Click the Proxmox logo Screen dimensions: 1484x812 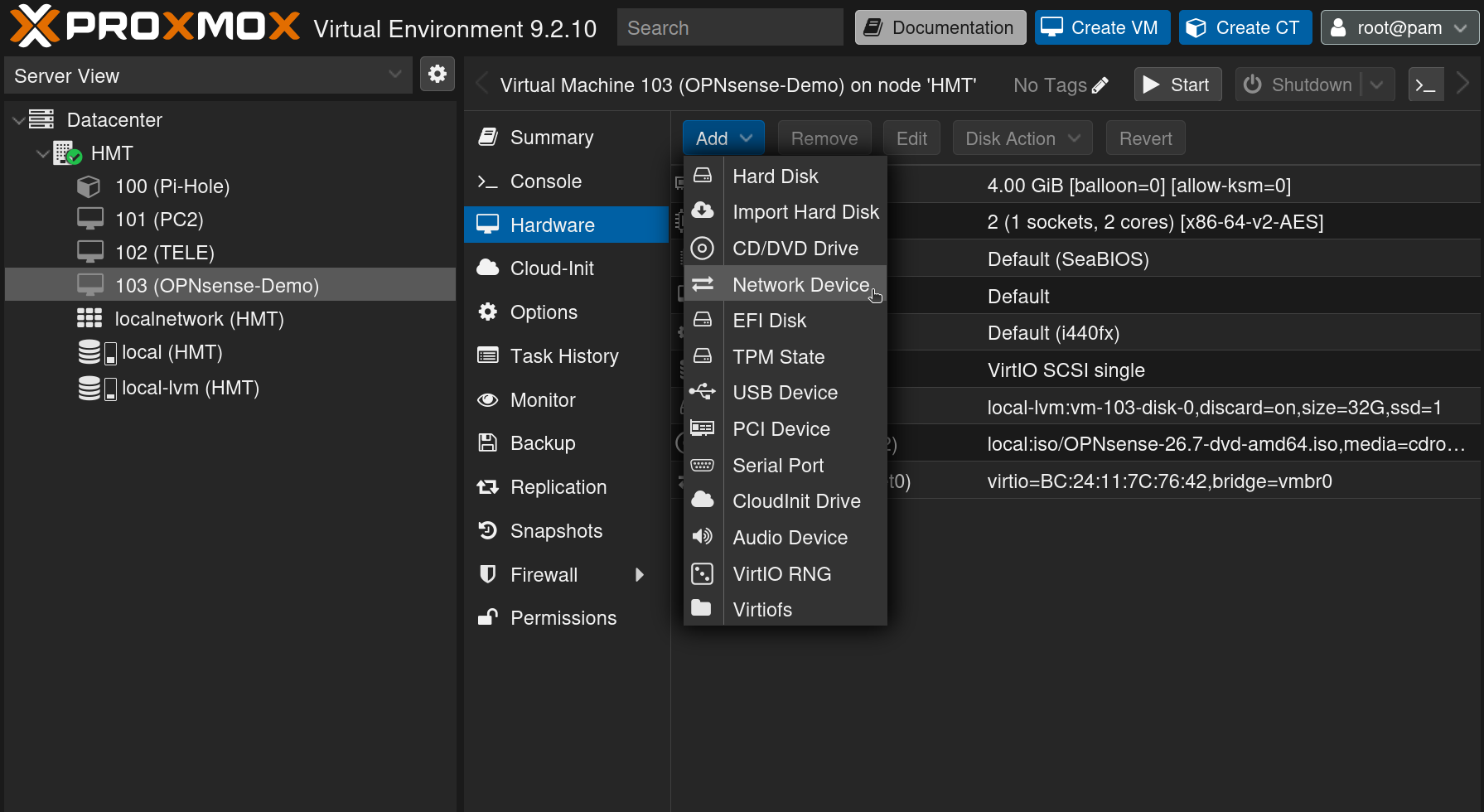[154, 26]
